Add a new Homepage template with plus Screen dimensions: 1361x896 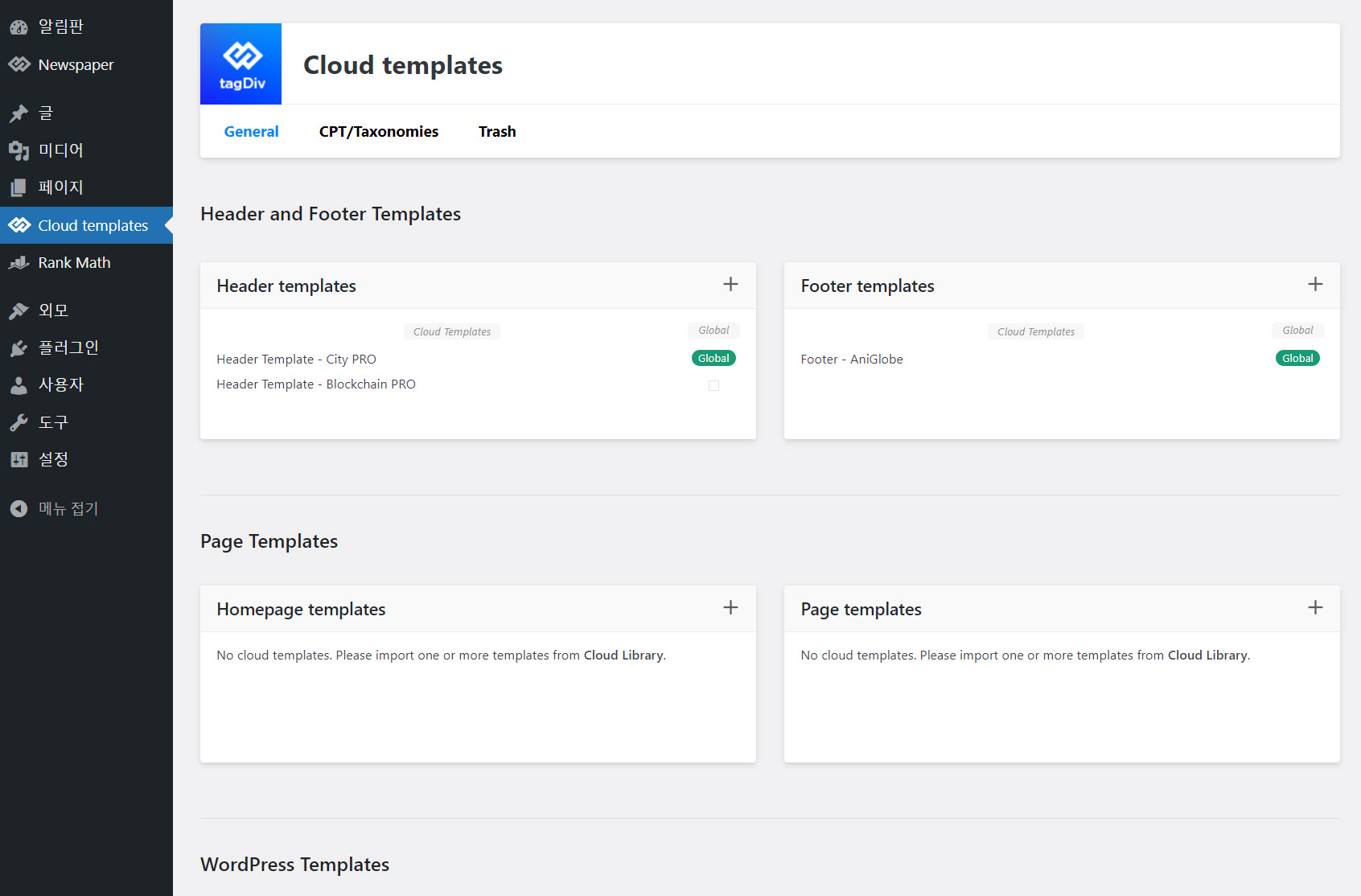[730, 607]
